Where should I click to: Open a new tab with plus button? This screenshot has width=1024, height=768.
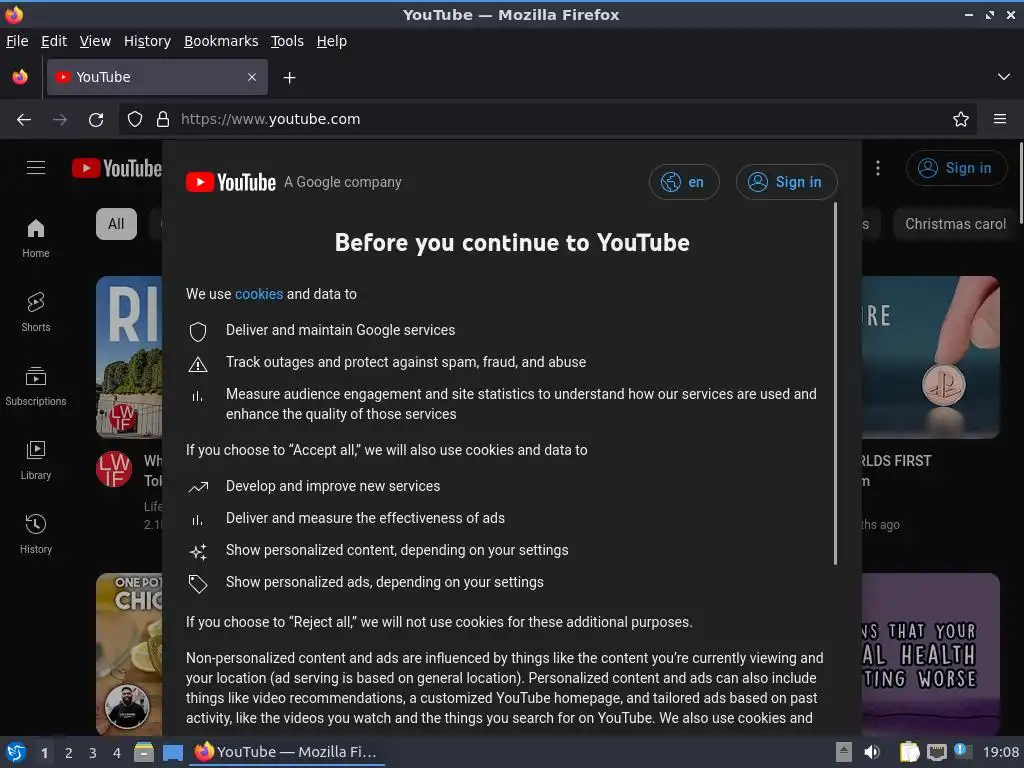click(289, 78)
